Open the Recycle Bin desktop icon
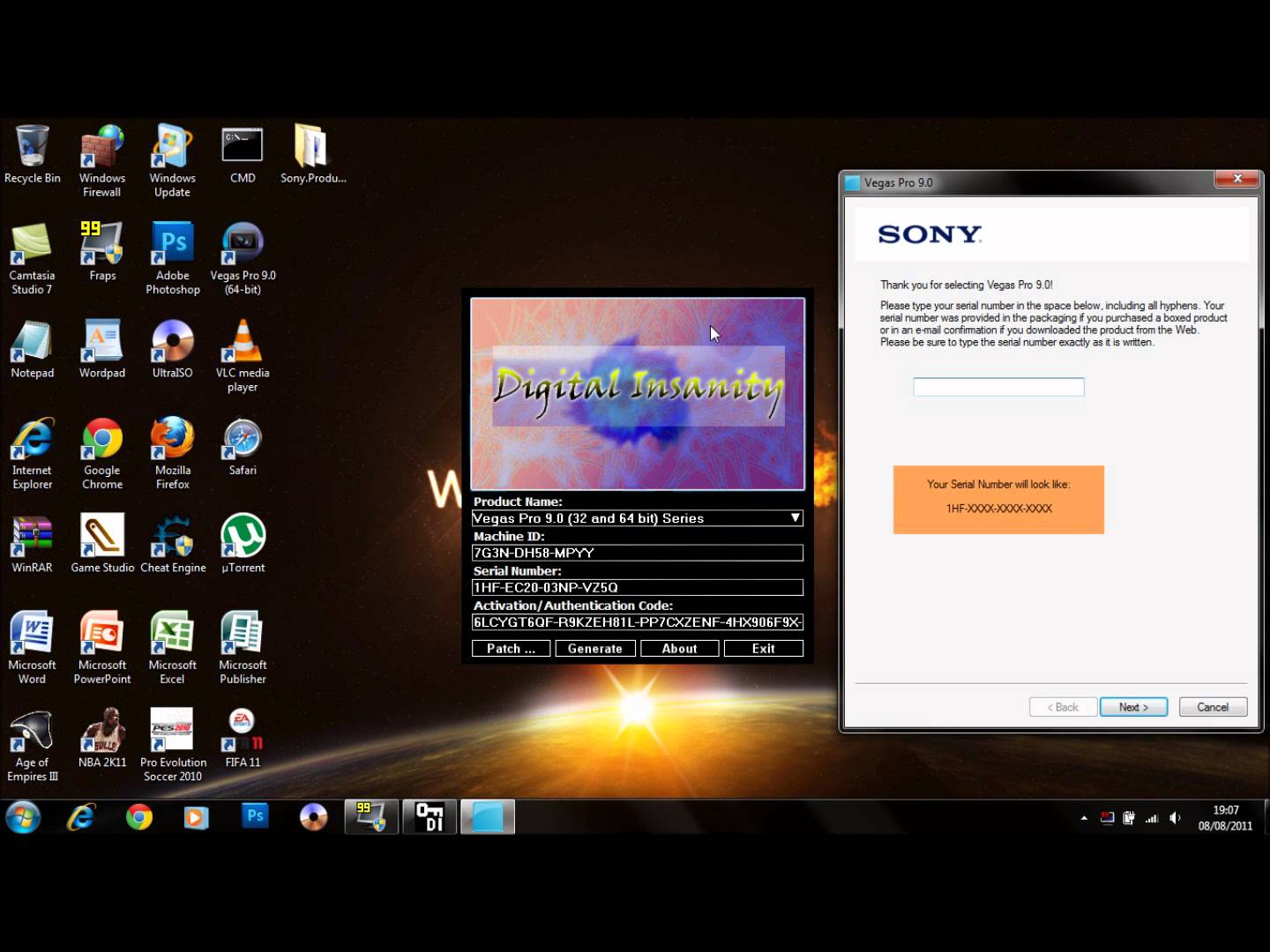Viewport: 1270px width, 952px height. tap(33, 155)
